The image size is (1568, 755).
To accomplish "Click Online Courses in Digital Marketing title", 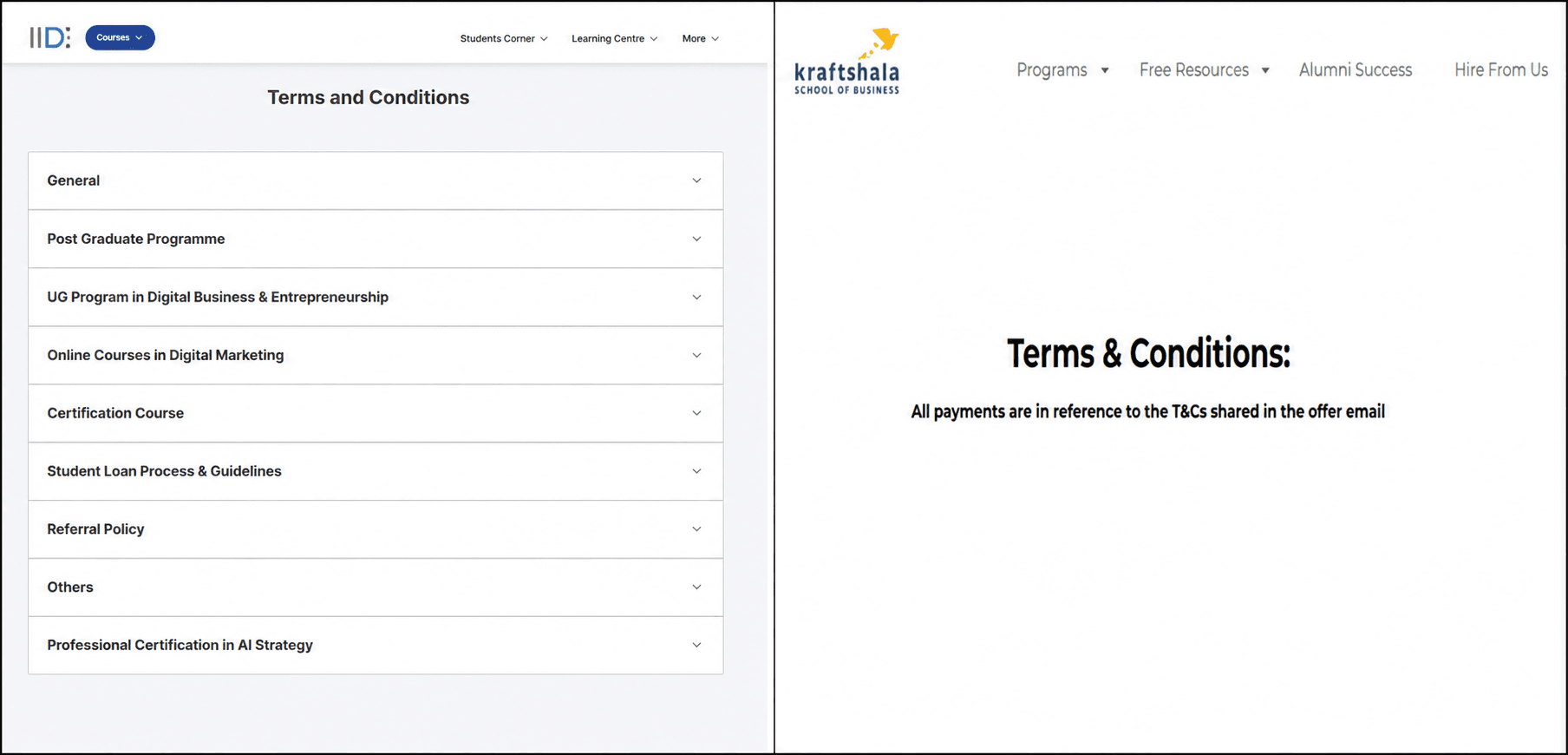I will click(x=166, y=355).
